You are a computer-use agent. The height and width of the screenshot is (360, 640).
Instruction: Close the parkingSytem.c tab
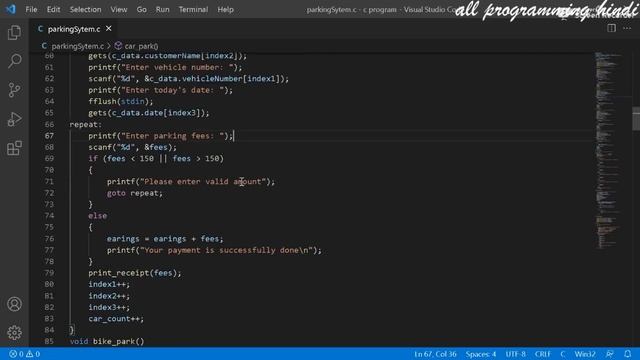[x=109, y=29]
